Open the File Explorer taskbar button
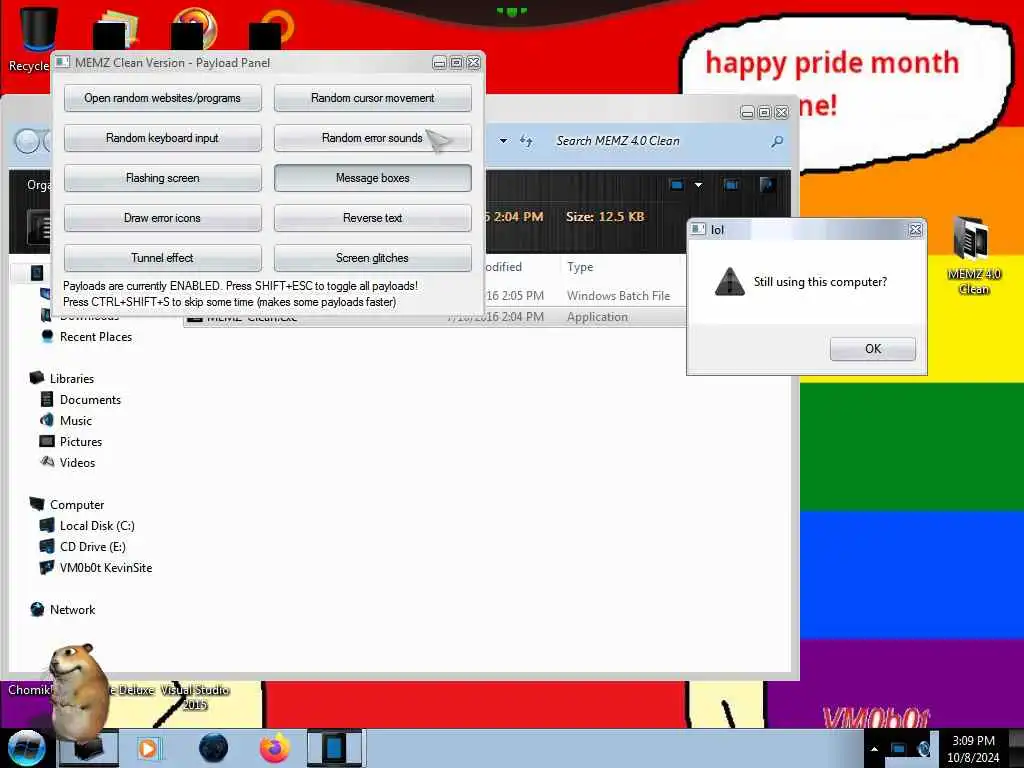Image resolution: width=1024 pixels, height=768 pixels. [88, 748]
